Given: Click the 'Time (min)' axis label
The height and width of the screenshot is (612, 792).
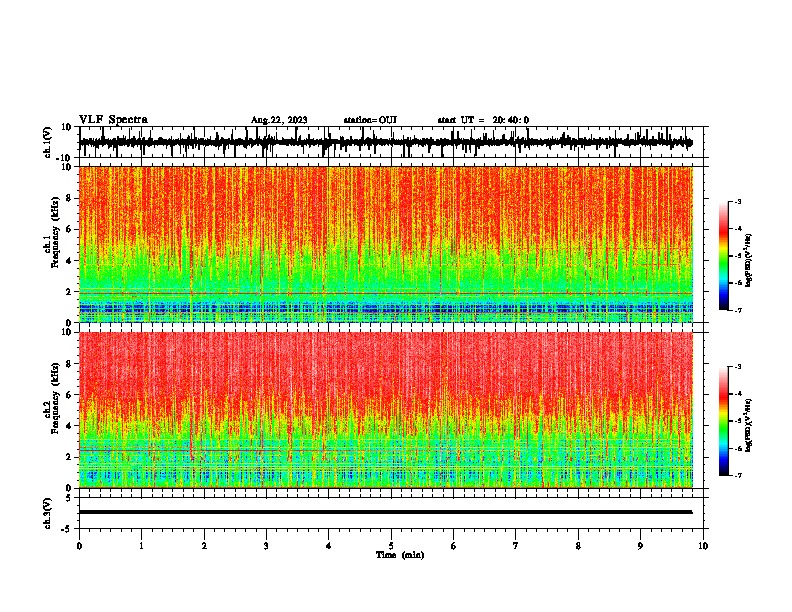Looking at the screenshot, I should click(x=400, y=555).
